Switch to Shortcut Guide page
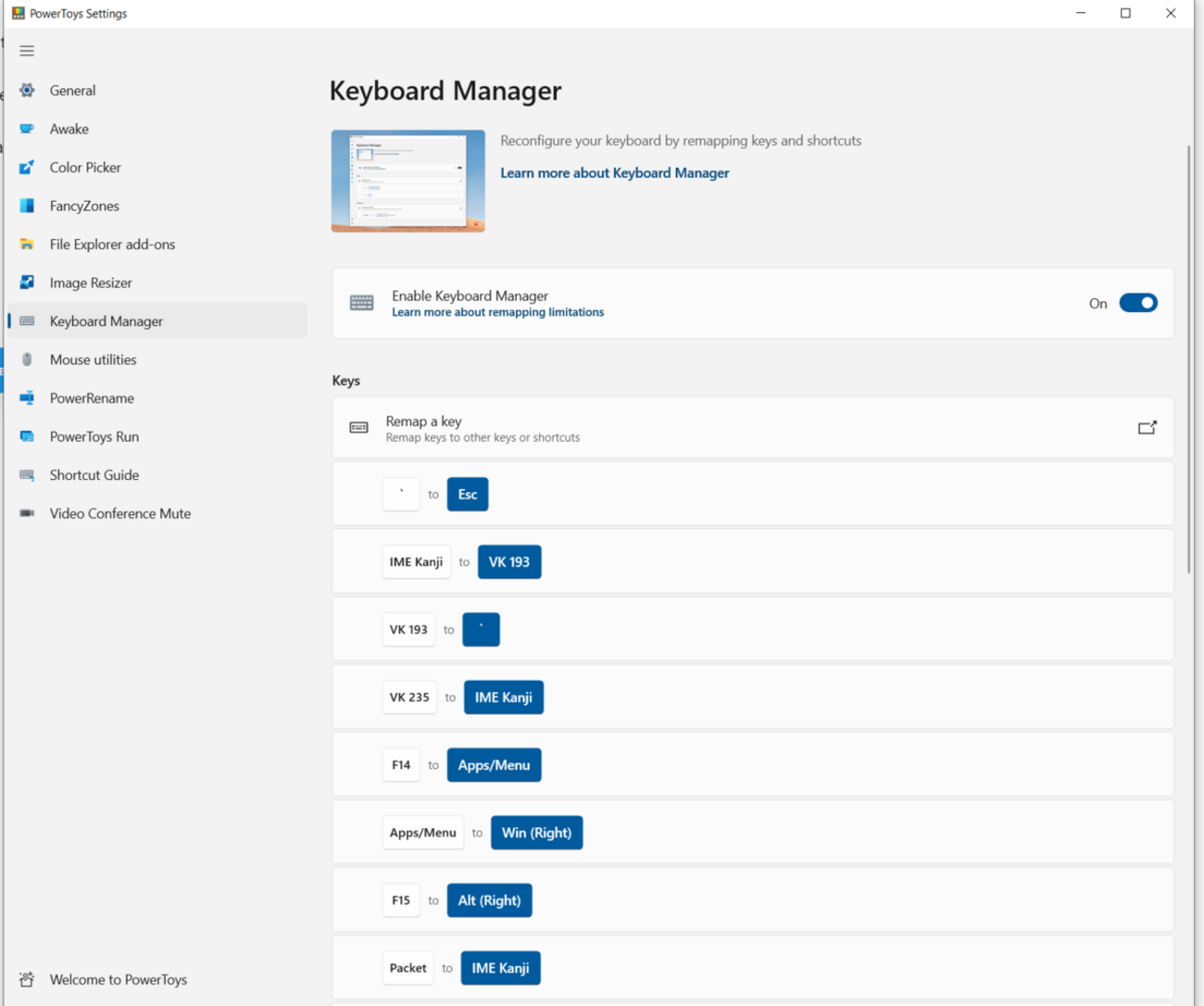 click(x=94, y=475)
